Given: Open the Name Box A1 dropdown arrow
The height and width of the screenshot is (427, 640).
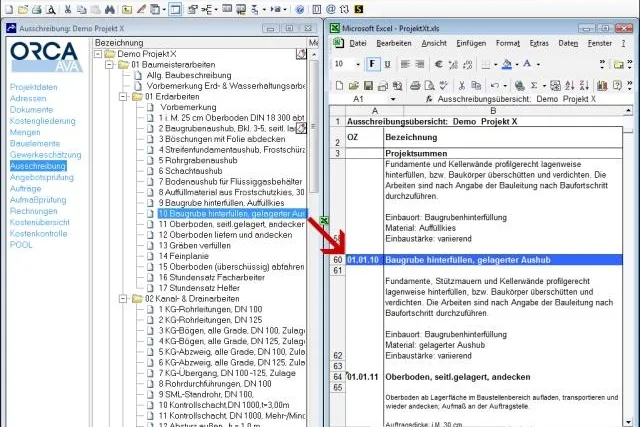Looking at the screenshot, I should pyautogui.click(x=393, y=99).
